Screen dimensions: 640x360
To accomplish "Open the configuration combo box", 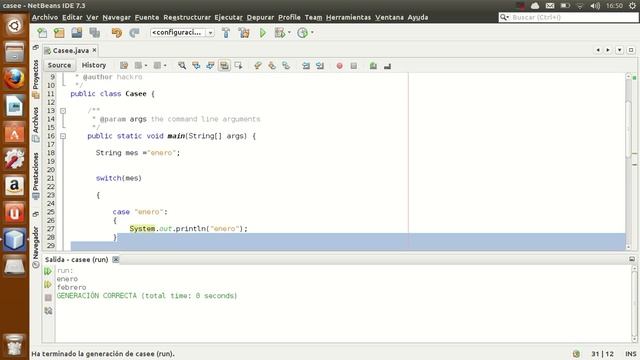I will (x=182, y=32).
